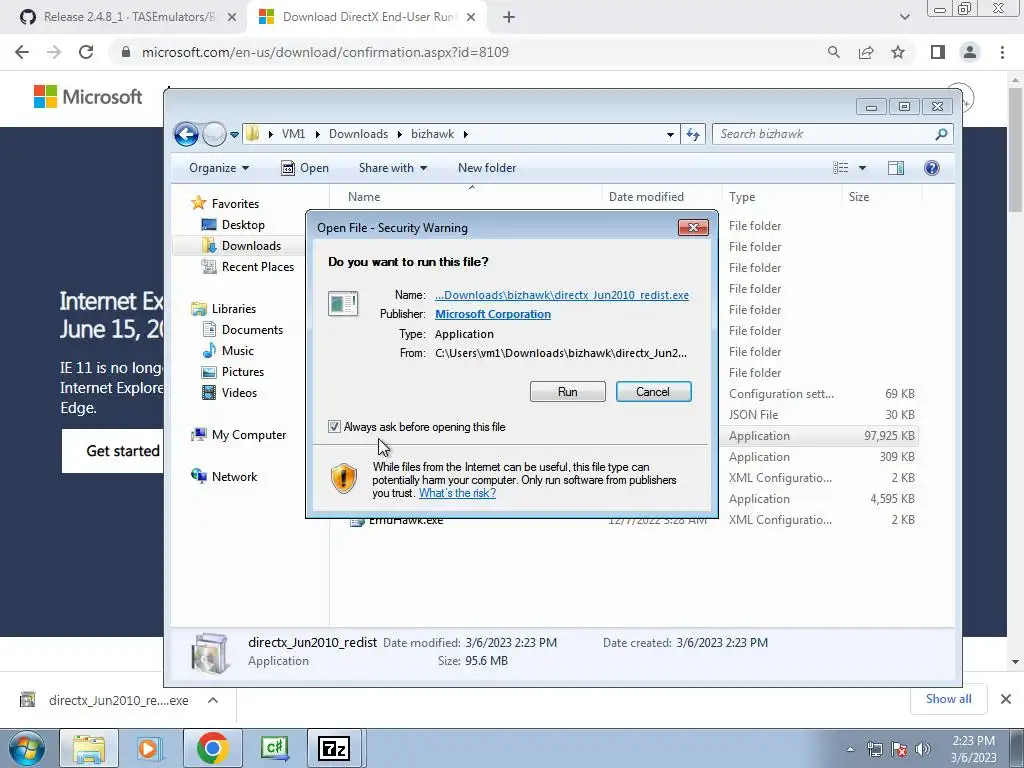
Task: Launch media player from the taskbar
Action: click(150, 748)
